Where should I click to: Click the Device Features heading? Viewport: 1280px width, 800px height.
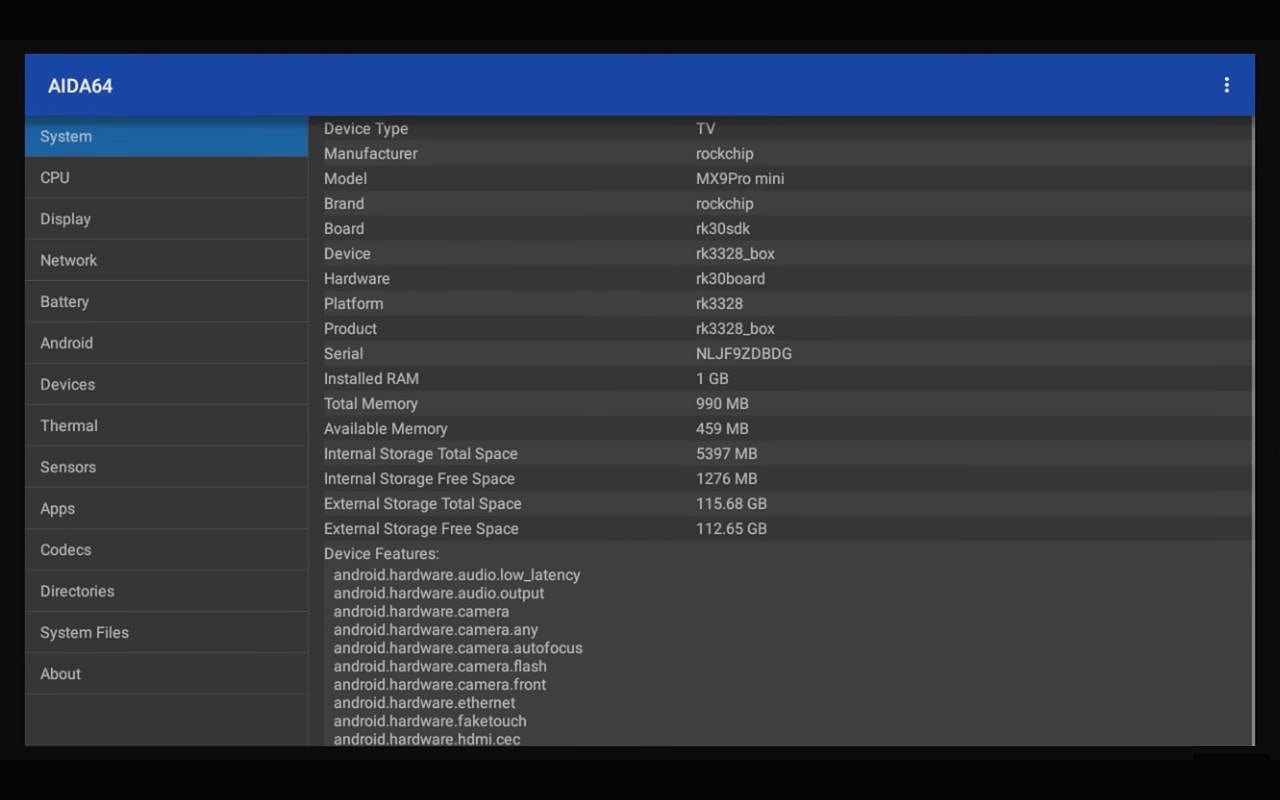[382, 554]
